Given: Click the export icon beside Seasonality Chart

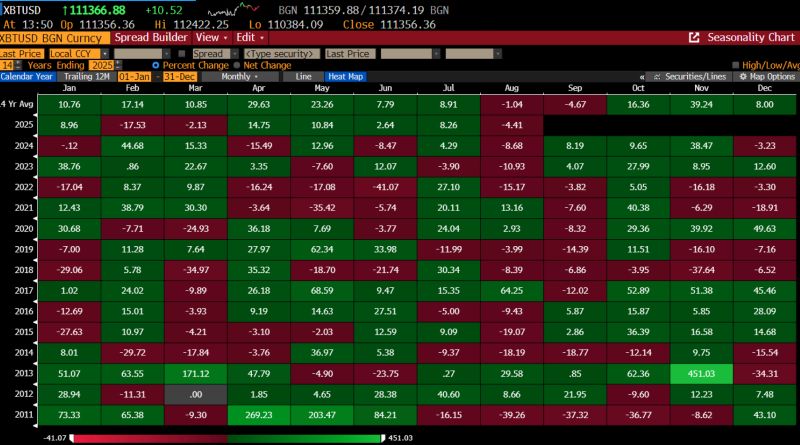Looking at the screenshot, I should [694, 38].
